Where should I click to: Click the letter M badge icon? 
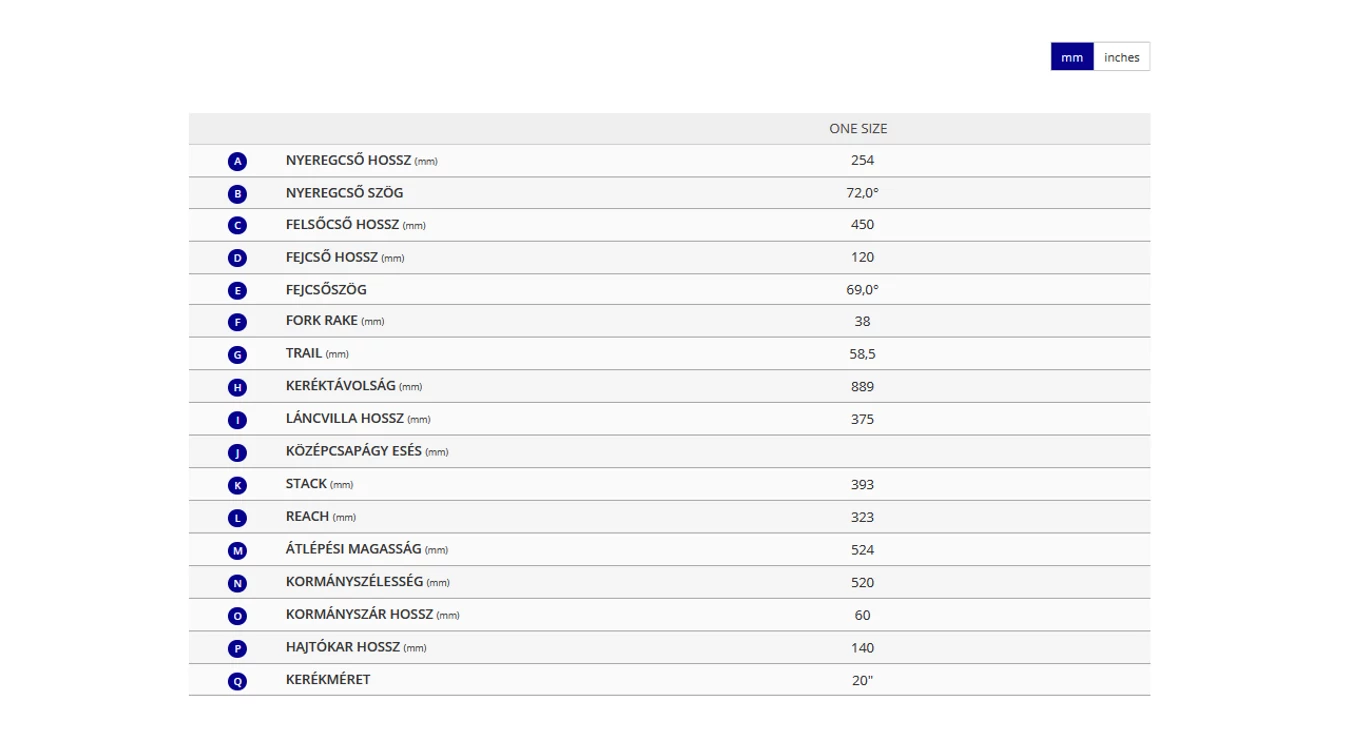(x=237, y=551)
